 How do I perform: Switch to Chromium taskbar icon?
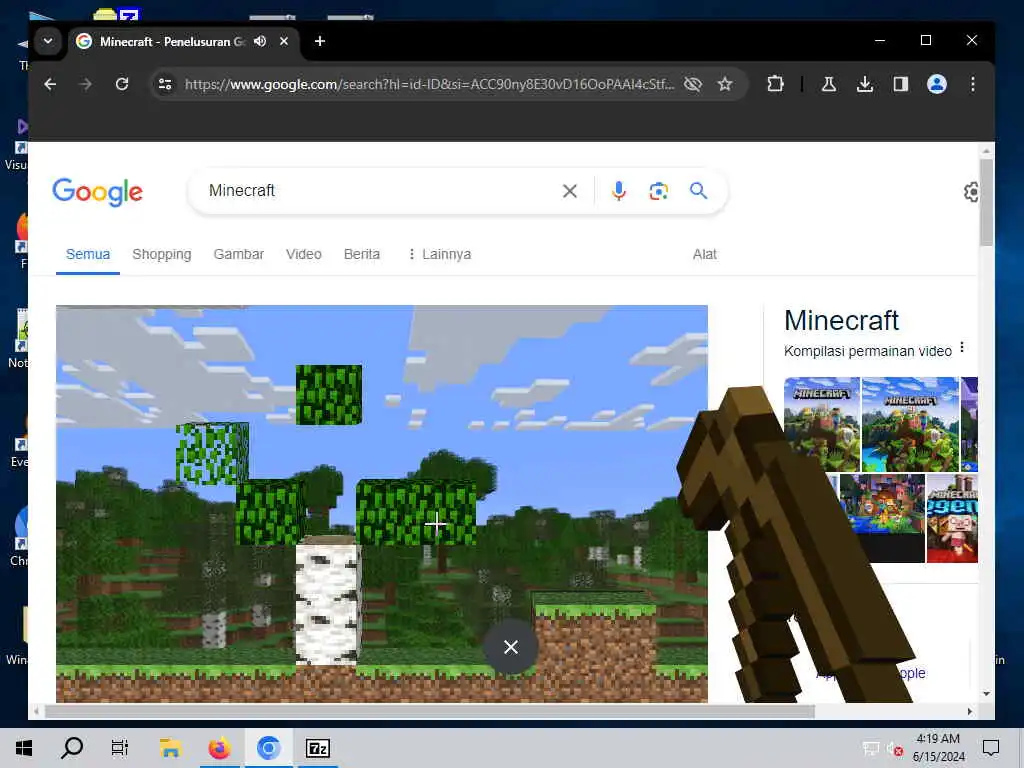[268, 748]
